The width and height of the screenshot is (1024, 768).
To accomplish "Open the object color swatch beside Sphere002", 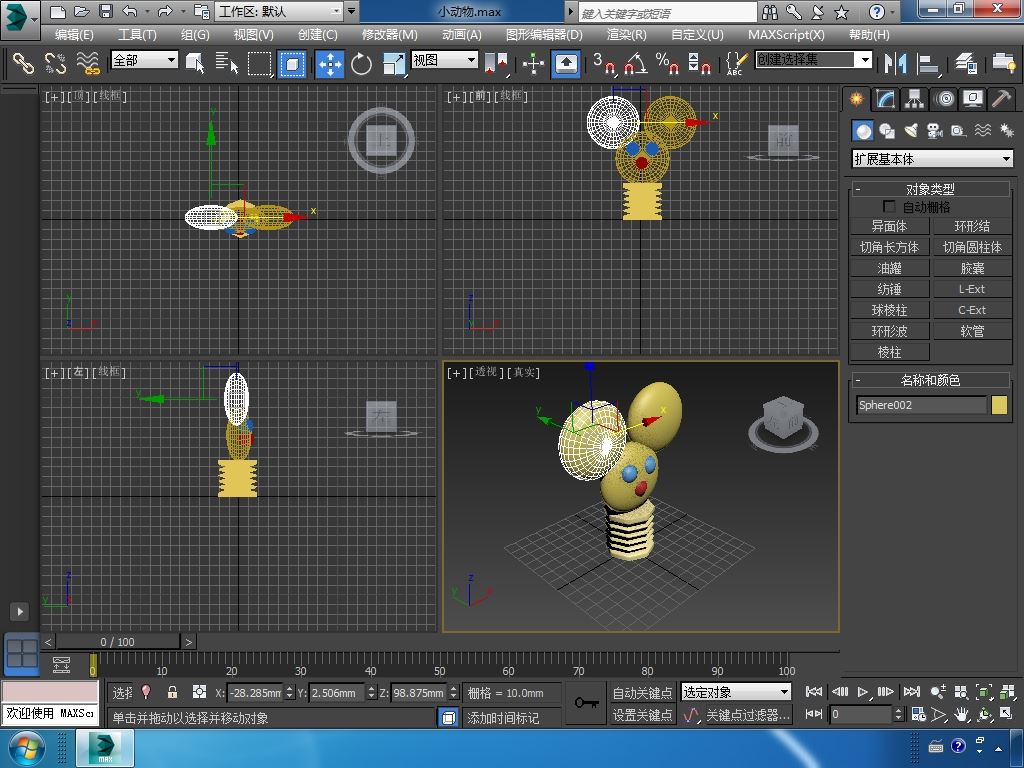I will click(x=999, y=405).
